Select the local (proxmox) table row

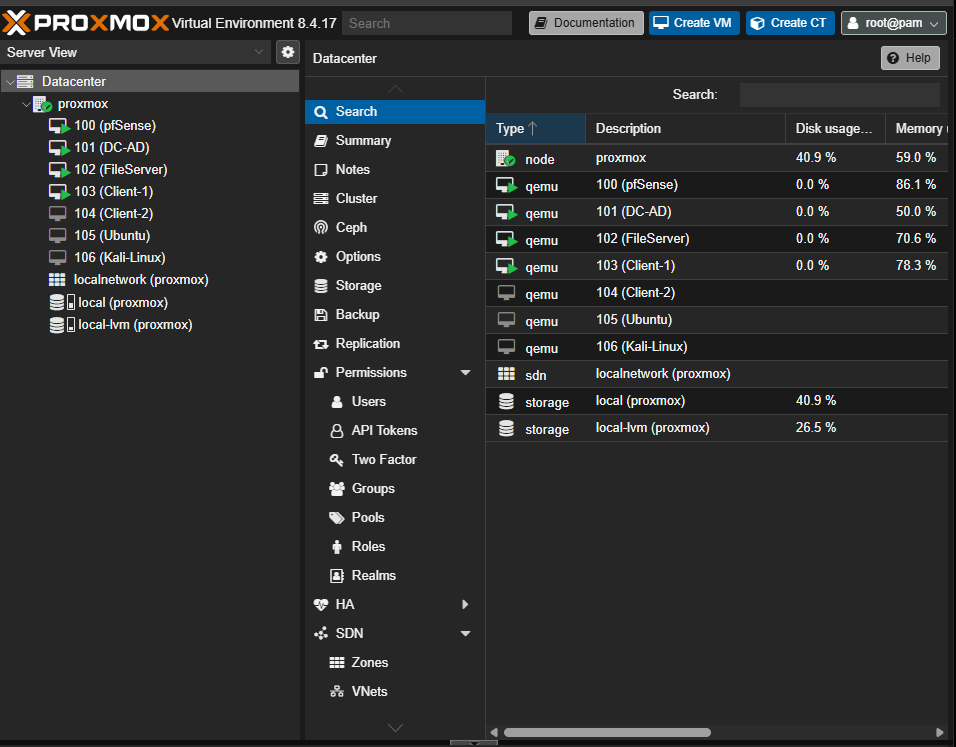coord(717,401)
